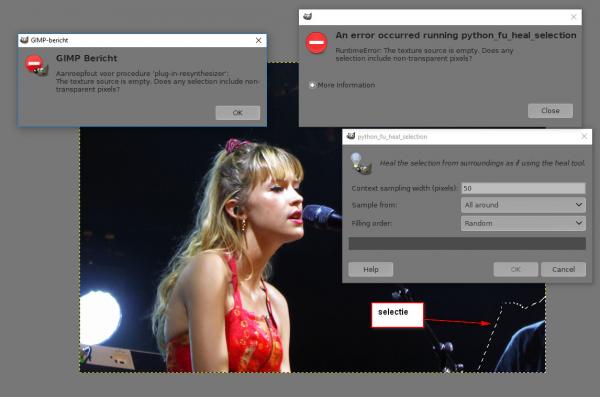Close the python_fu_heal_selection error dialog
The image size is (600, 397).
click(x=550, y=111)
